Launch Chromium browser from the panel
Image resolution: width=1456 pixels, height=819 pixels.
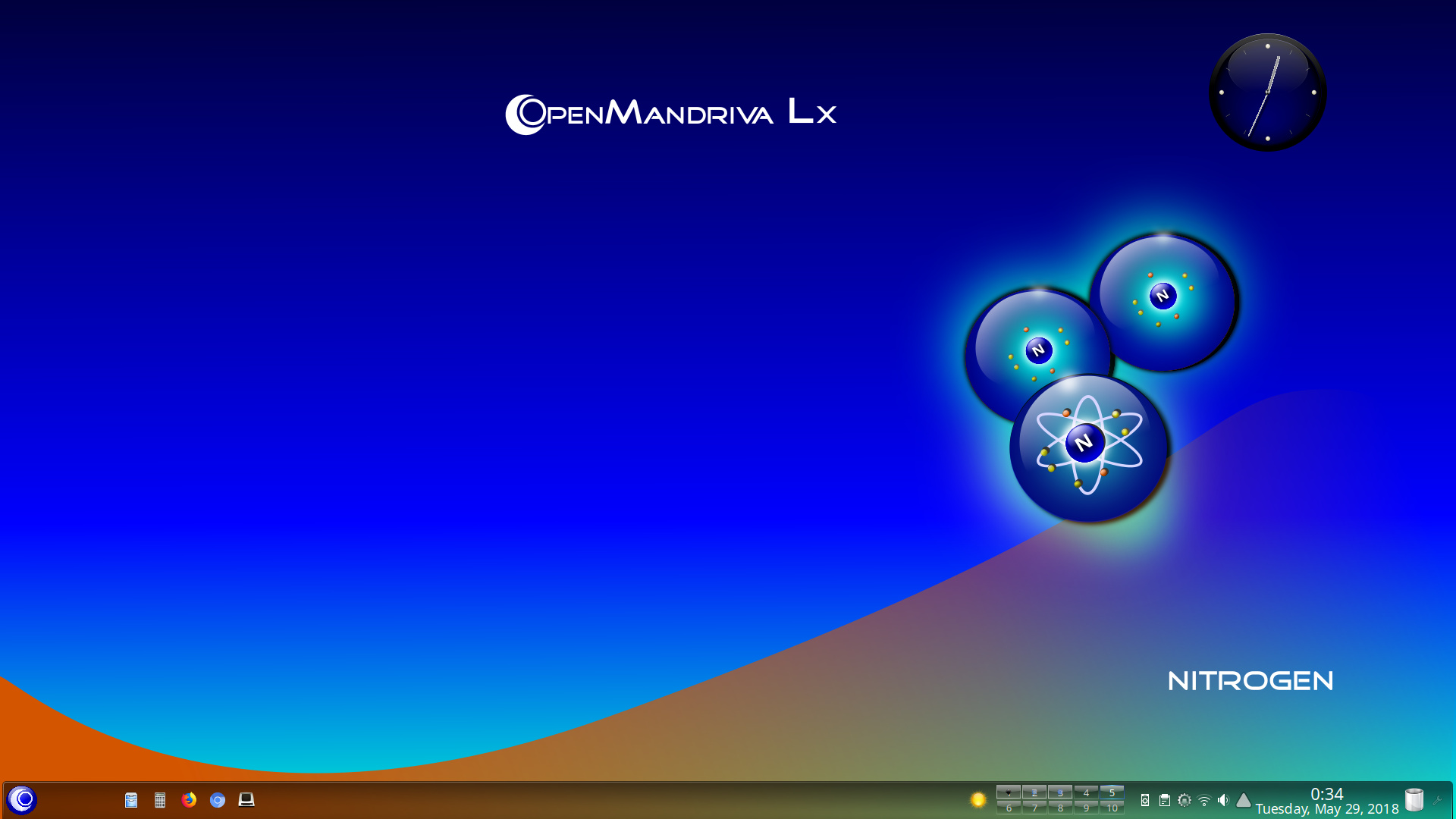click(218, 800)
